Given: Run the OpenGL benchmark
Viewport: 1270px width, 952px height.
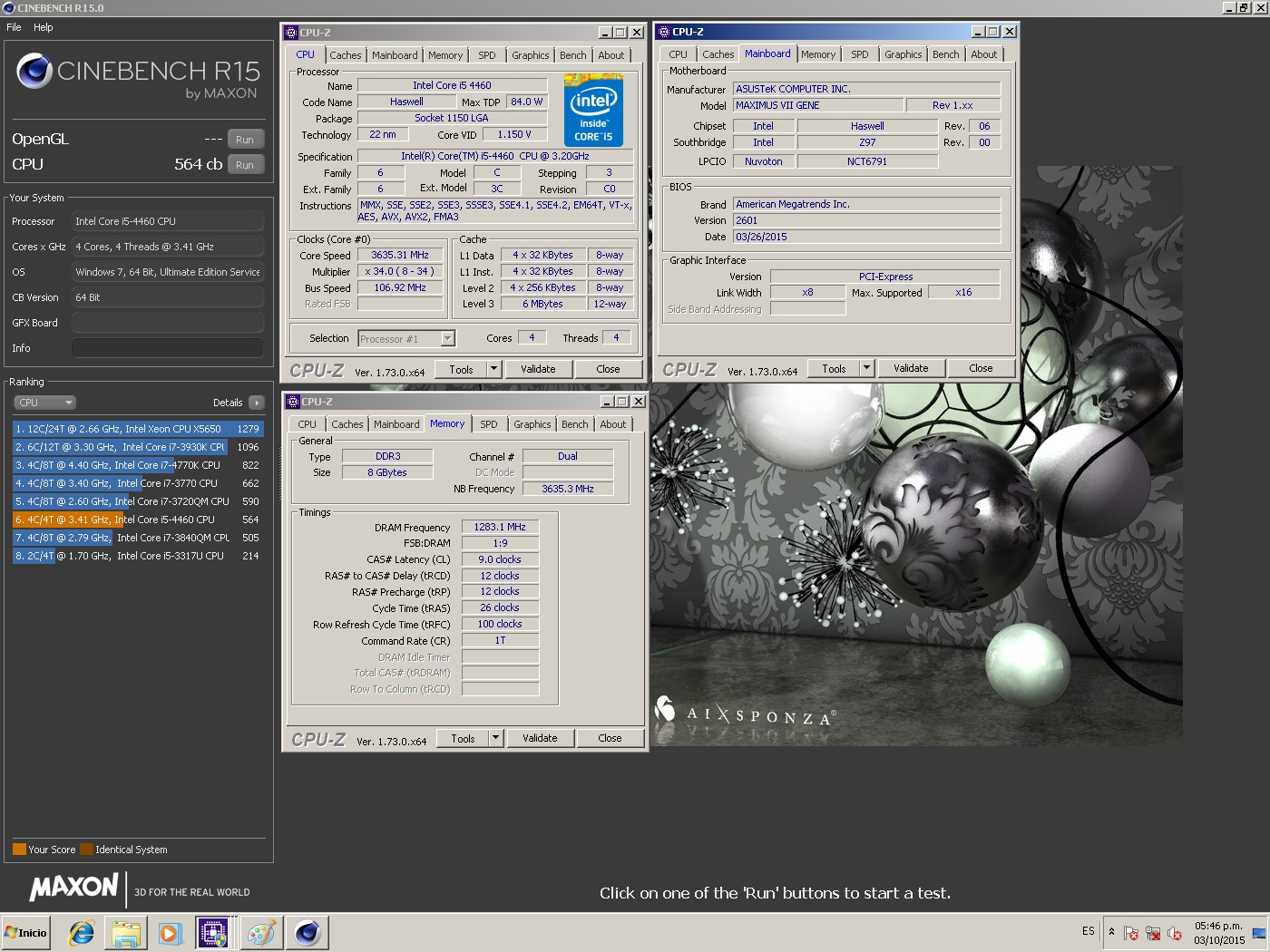Looking at the screenshot, I should (x=245, y=140).
